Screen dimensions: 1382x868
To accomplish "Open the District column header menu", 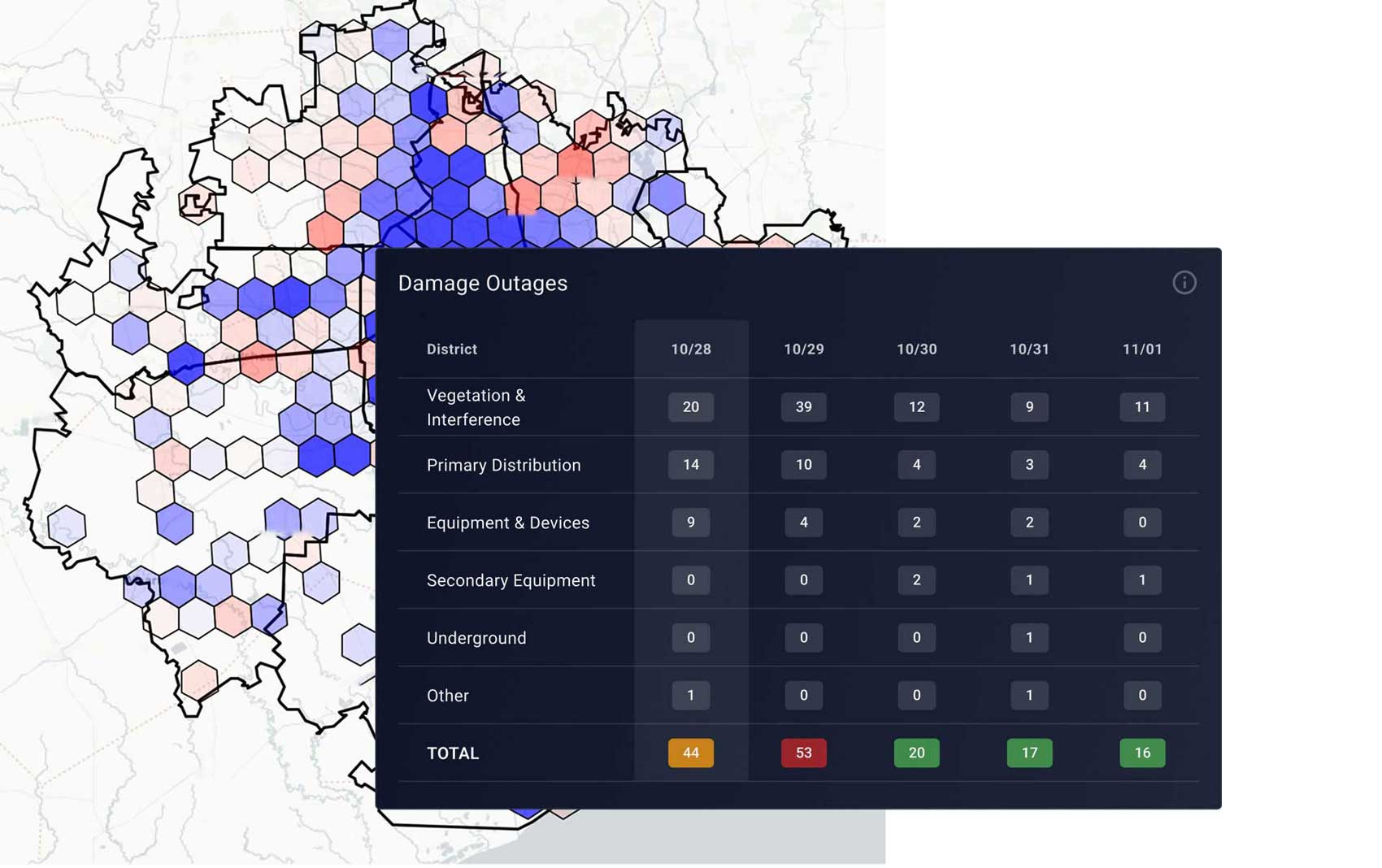I will click(452, 349).
